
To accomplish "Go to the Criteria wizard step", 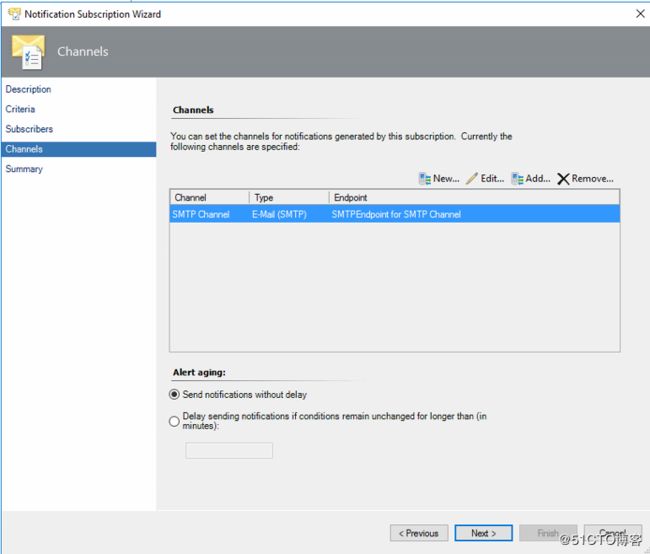I will pyautogui.click(x=20, y=109).
